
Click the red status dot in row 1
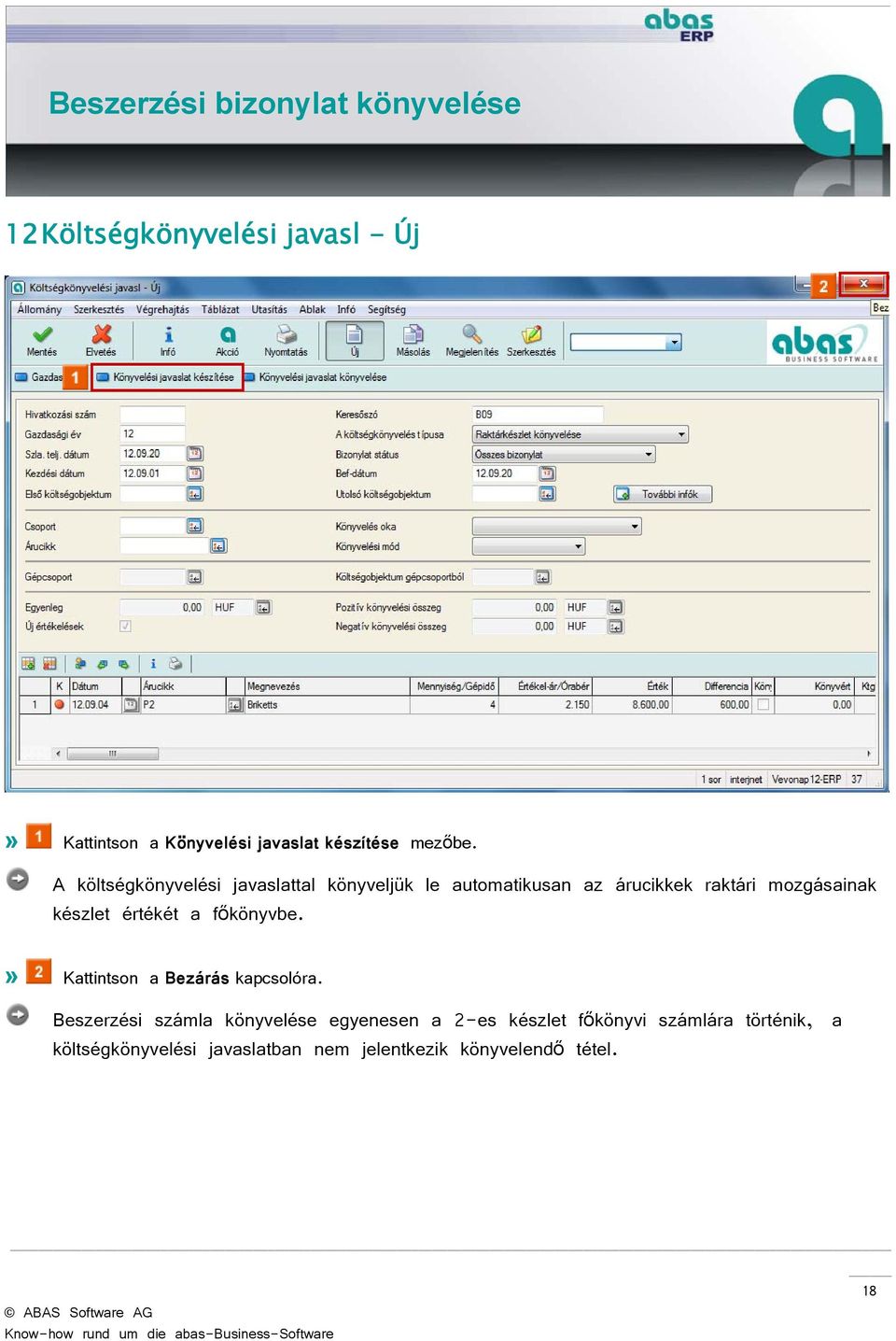(59, 704)
